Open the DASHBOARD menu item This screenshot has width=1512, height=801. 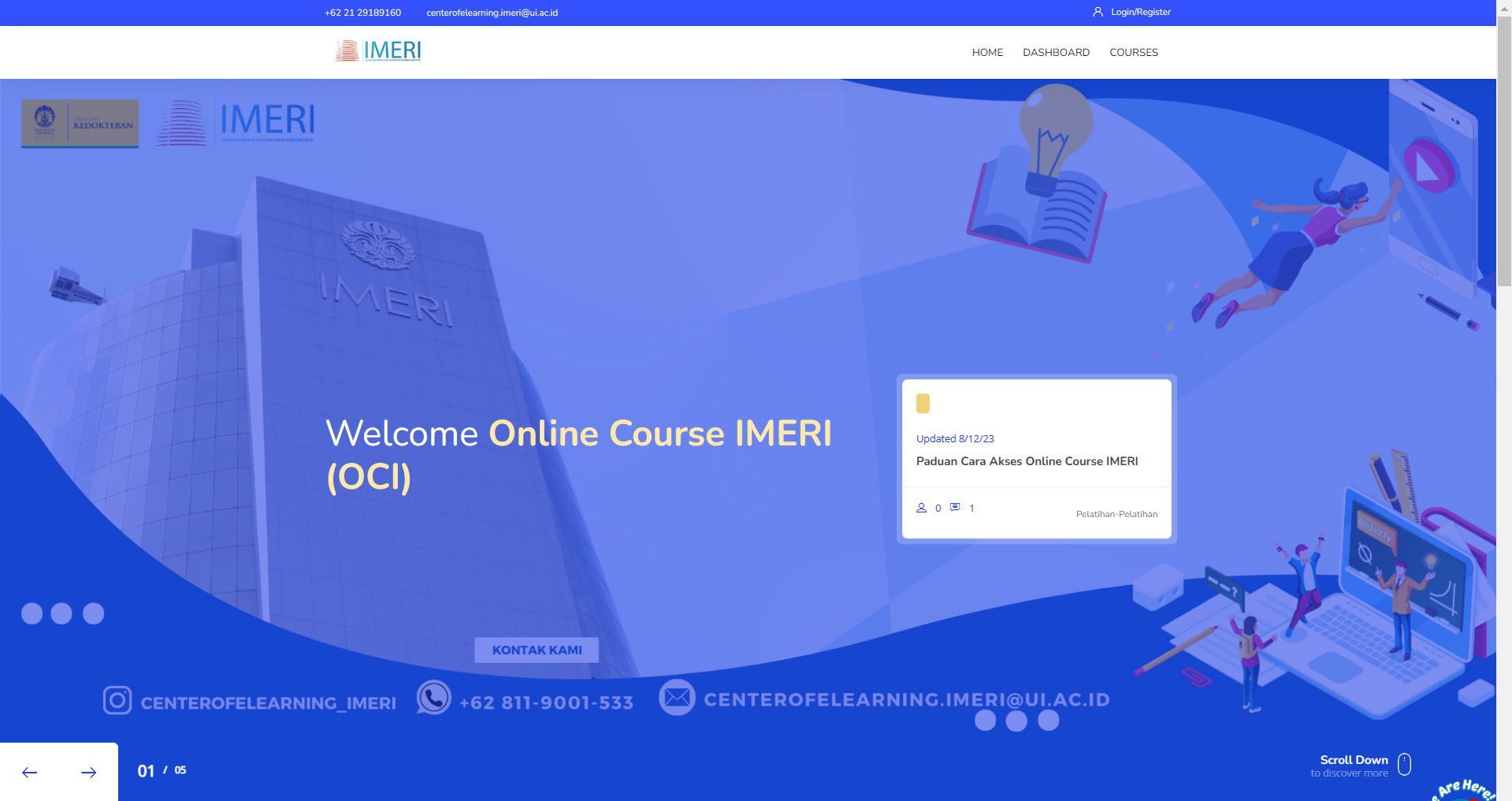pyautogui.click(x=1056, y=52)
